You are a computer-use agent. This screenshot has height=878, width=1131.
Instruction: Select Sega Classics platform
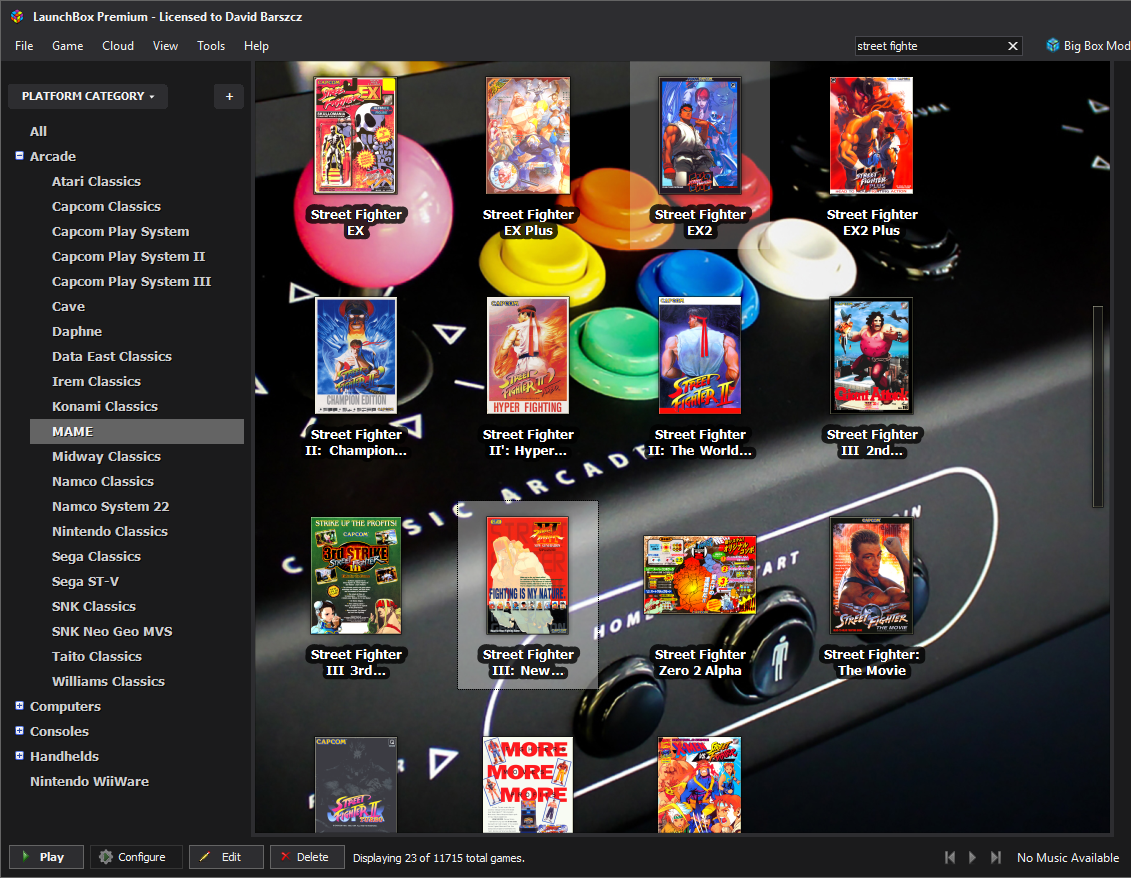[x=96, y=556]
